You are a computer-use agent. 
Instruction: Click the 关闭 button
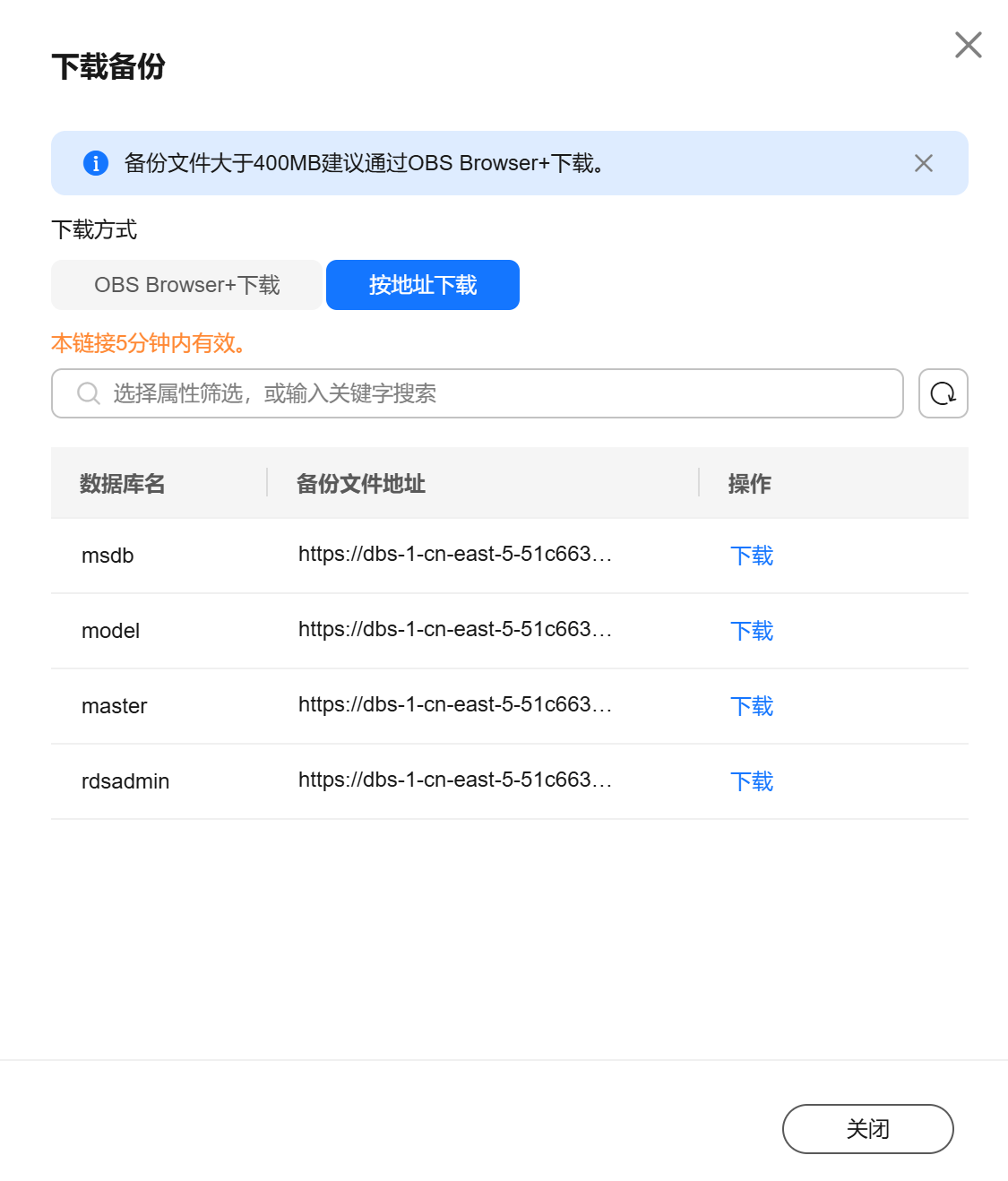(867, 1129)
